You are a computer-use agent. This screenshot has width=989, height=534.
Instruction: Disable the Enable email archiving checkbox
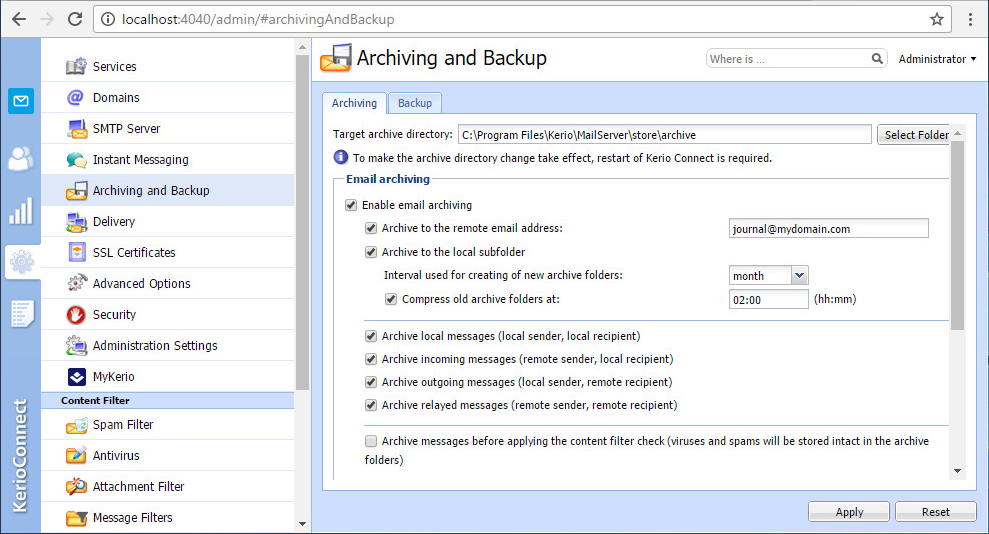tap(351, 205)
